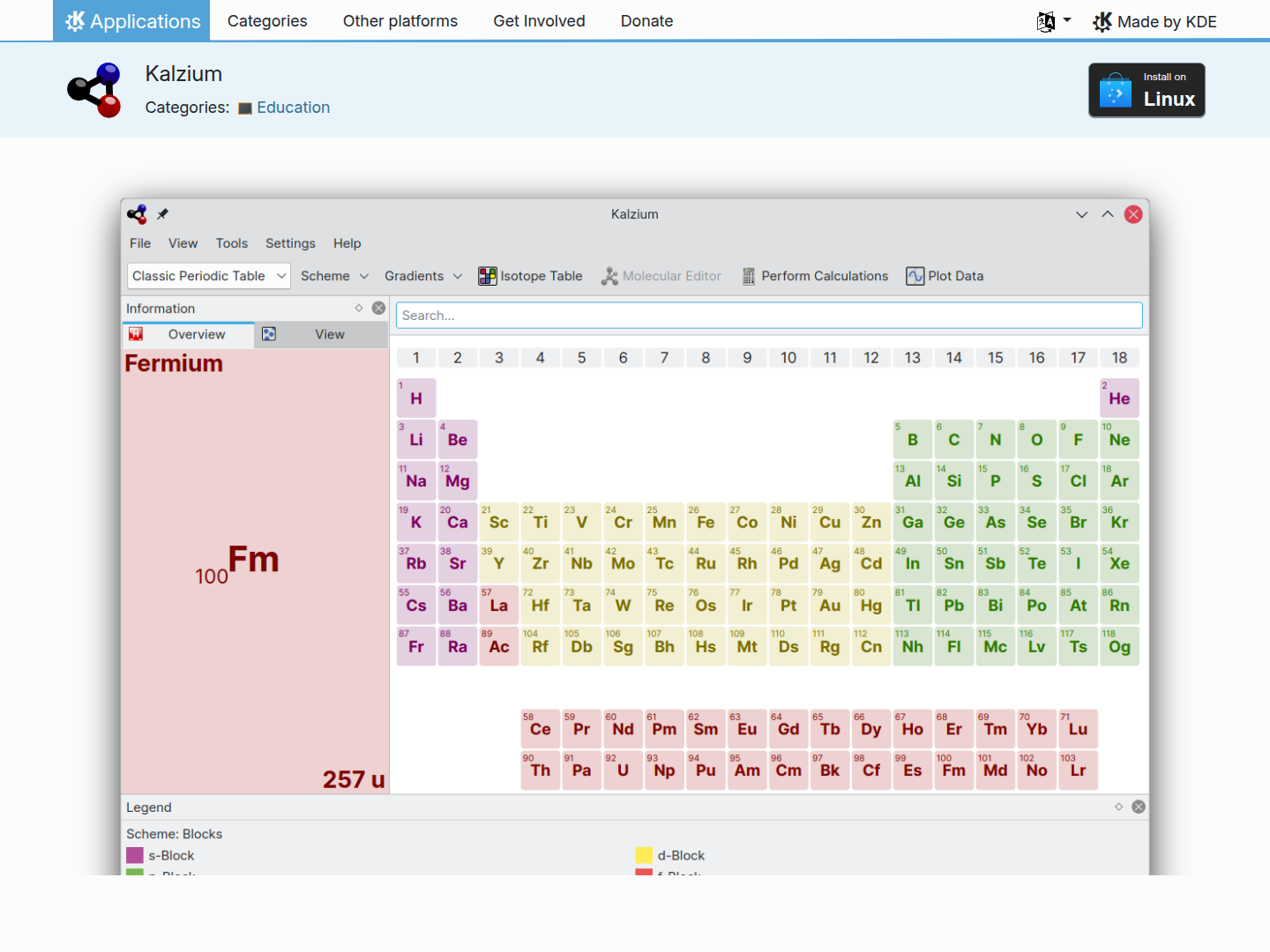1270x952 pixels.
Task: Click group 8 column header
Action: pos(706,358)
